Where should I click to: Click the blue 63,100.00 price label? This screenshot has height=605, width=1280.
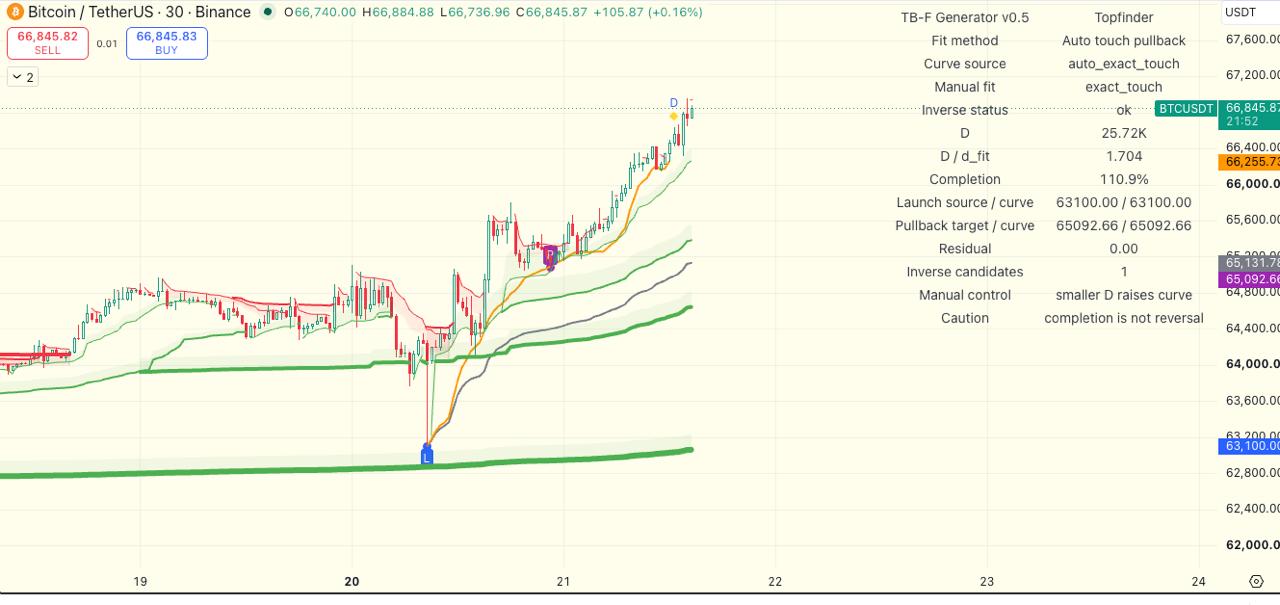click(1249, 446)
